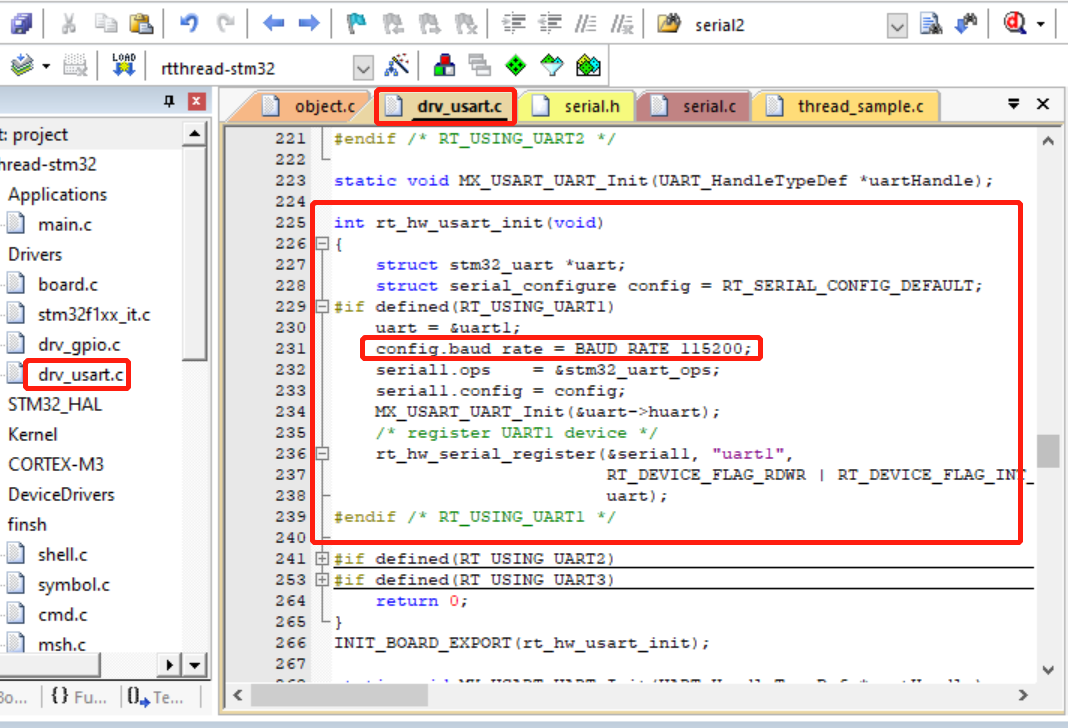This screenshot has width=1068, height=728.
Task: Expand the folded RT_USING_UART2 block
Action: click(x=322, y=558)
